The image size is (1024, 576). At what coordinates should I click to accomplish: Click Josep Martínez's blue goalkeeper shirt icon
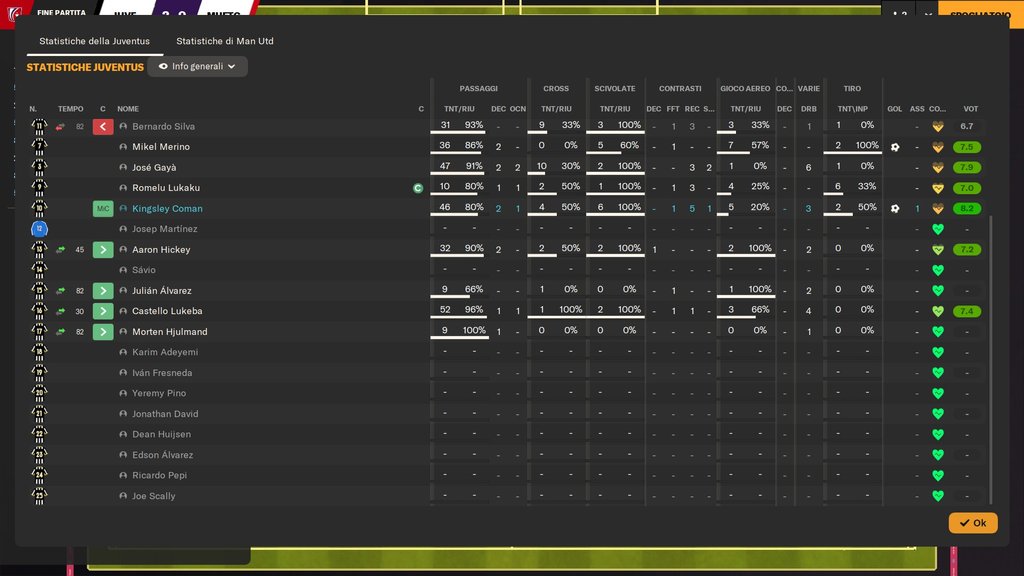pos(39,229)
